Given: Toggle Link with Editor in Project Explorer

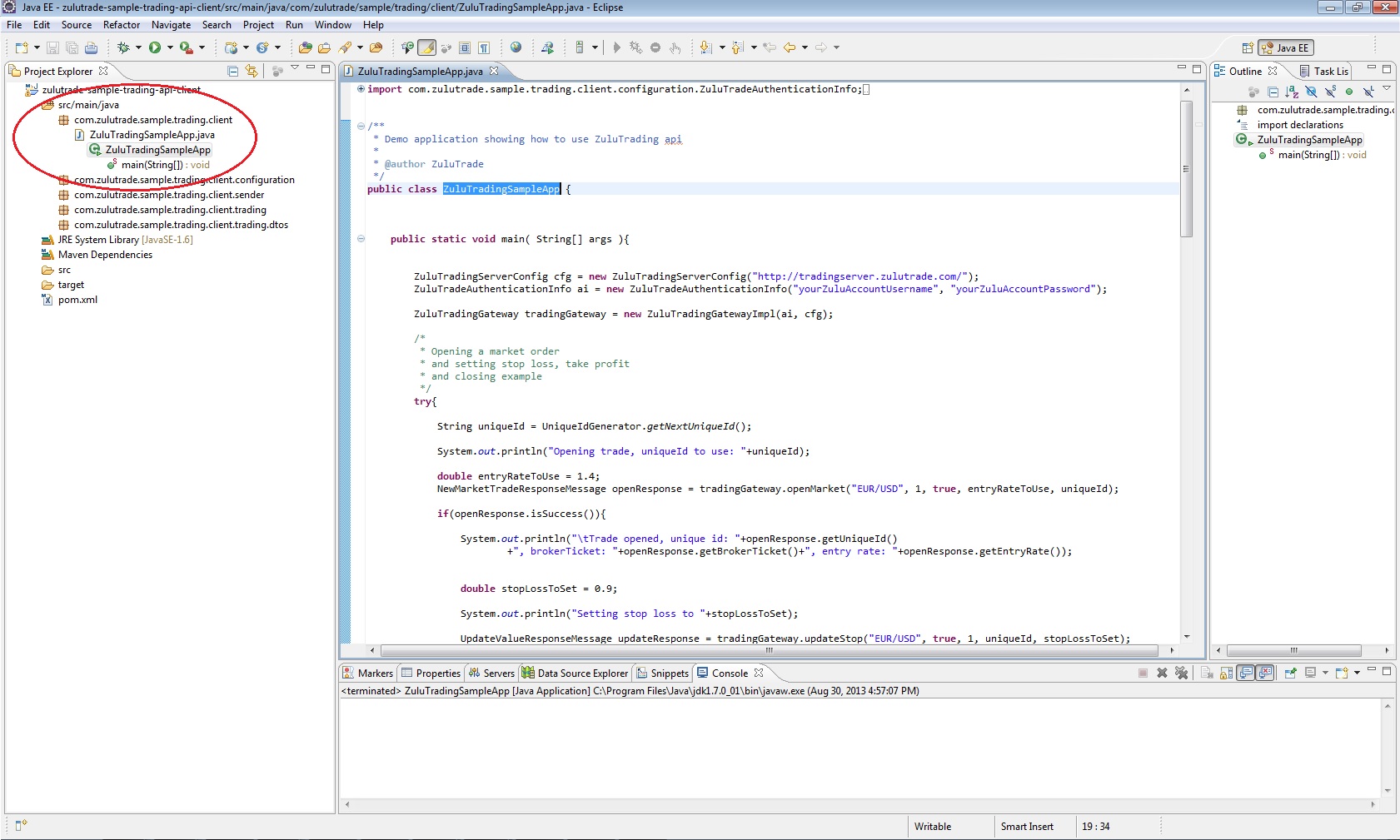Looking at the screenshot, I should click(x=252, y=72).
